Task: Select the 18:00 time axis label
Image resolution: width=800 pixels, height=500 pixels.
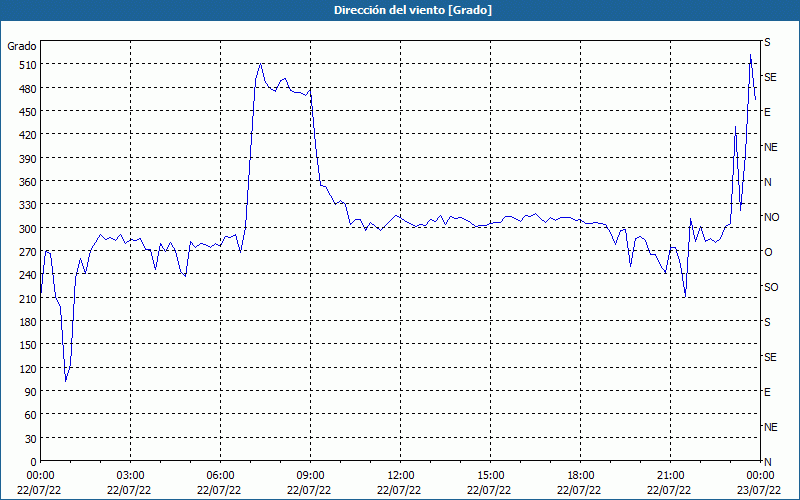Action: coord(580,476)
